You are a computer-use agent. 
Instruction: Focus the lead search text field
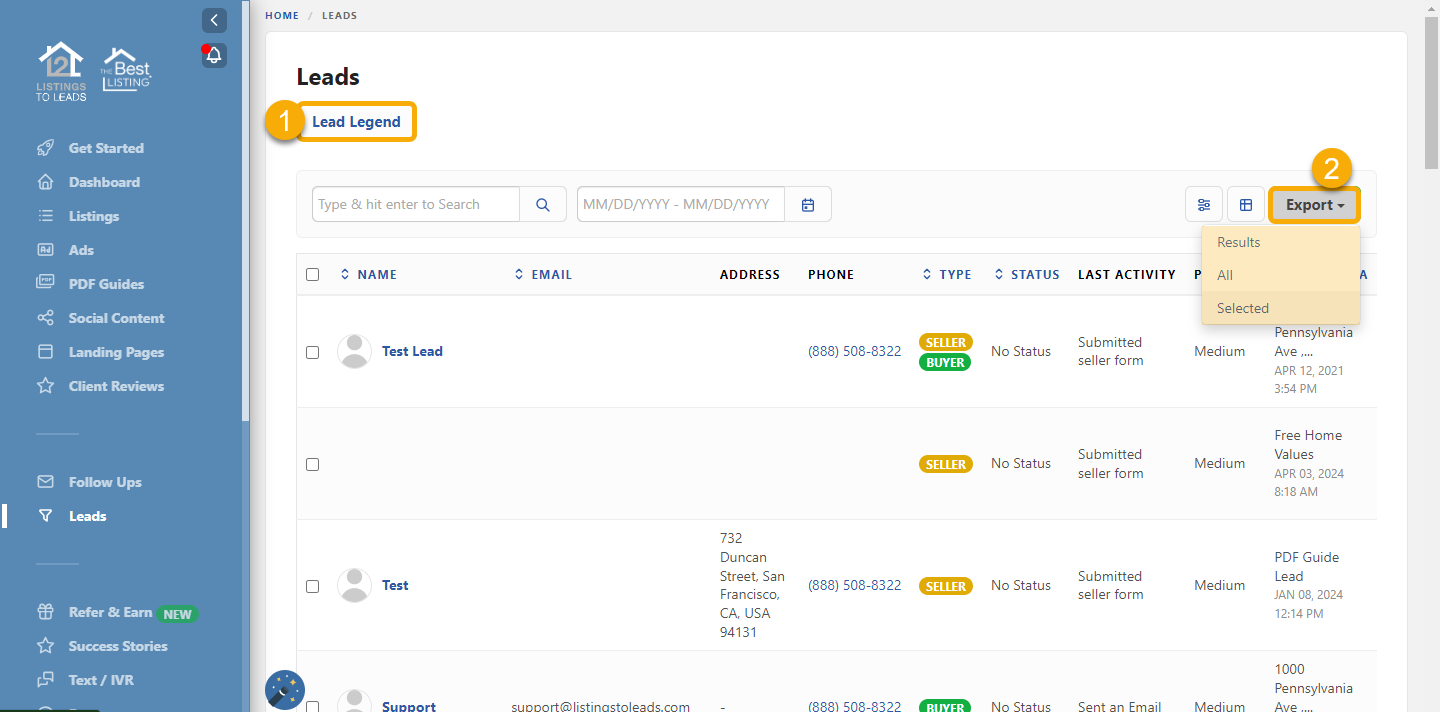pos(415,204)
